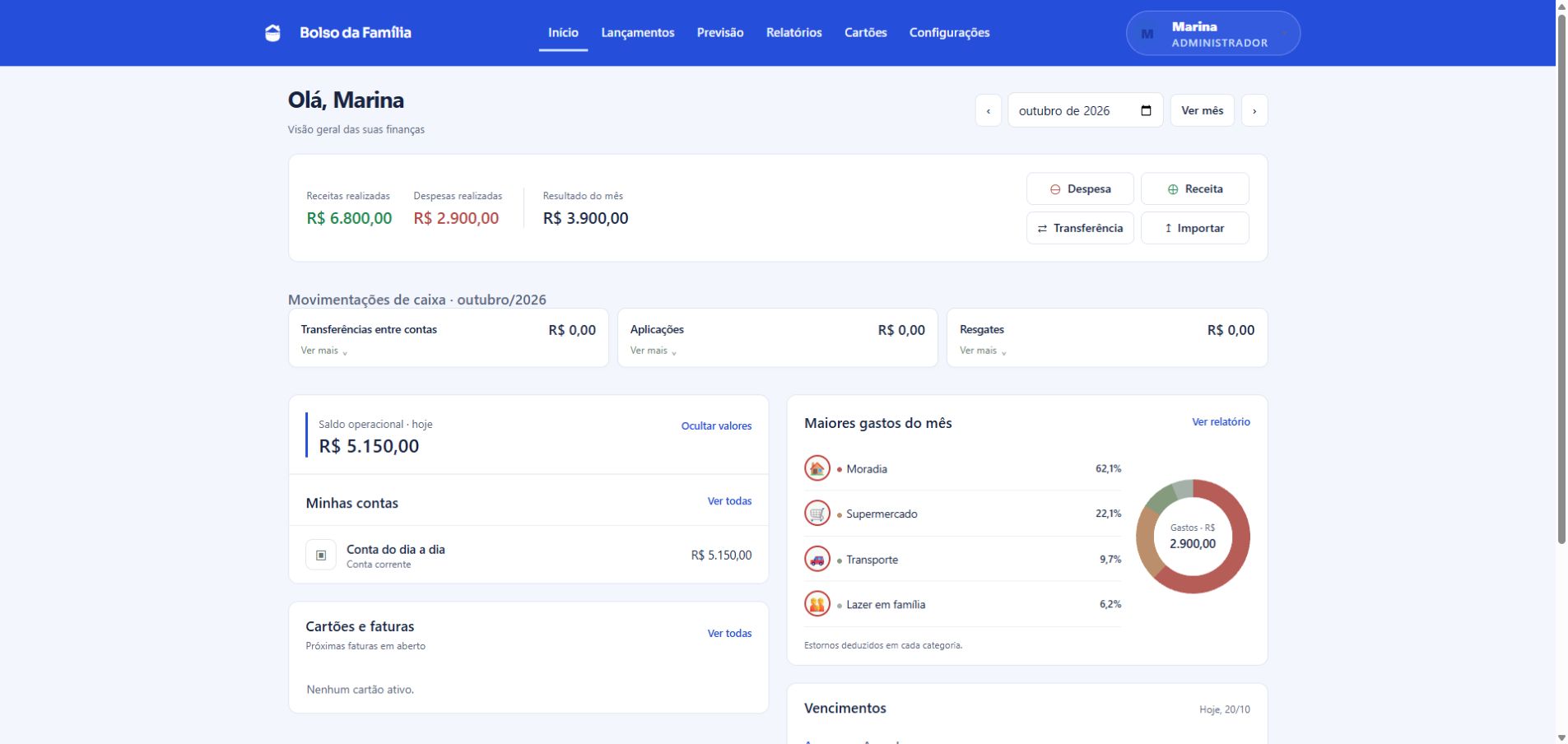The width and height of the screenshot is (1568, 744).
Task: Click the Lazer em família category icon
Action: click(x=817, y=604)
